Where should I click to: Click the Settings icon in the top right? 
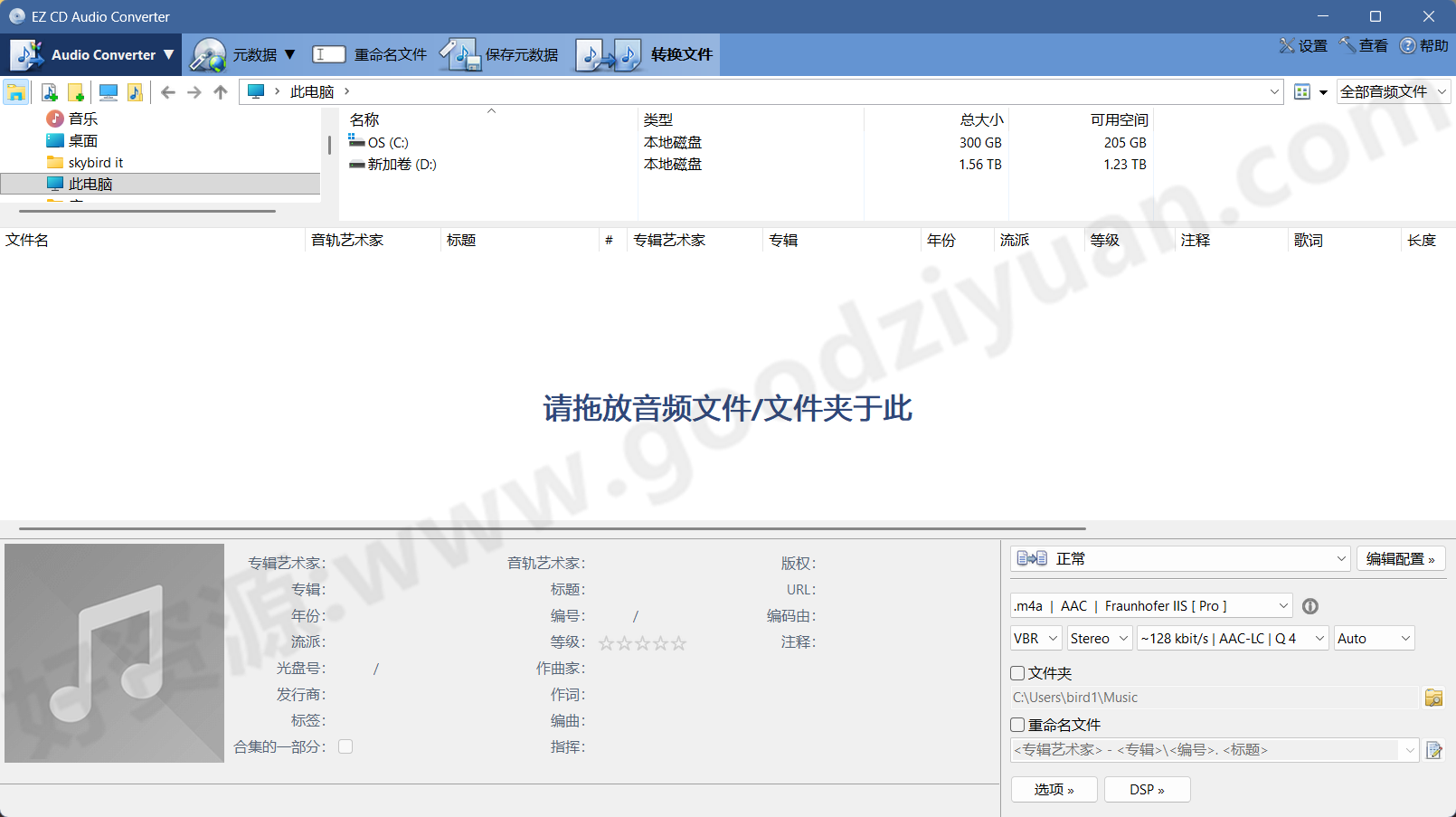pyautogui.click(x=1303, y=45)
